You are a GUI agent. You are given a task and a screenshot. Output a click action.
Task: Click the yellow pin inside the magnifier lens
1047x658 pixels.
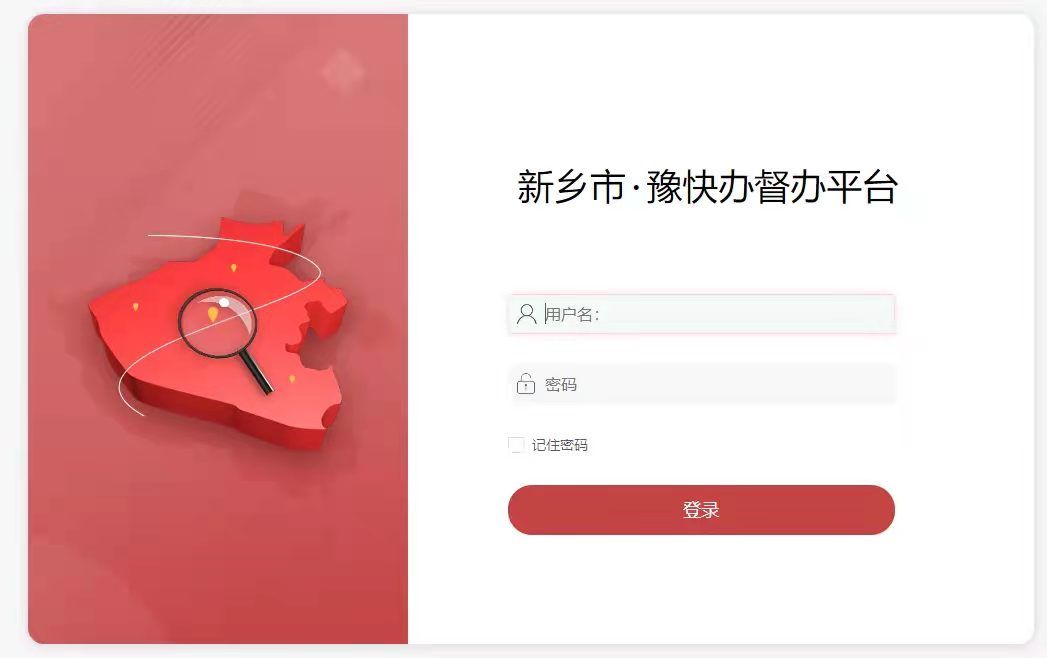pos(212,314)
